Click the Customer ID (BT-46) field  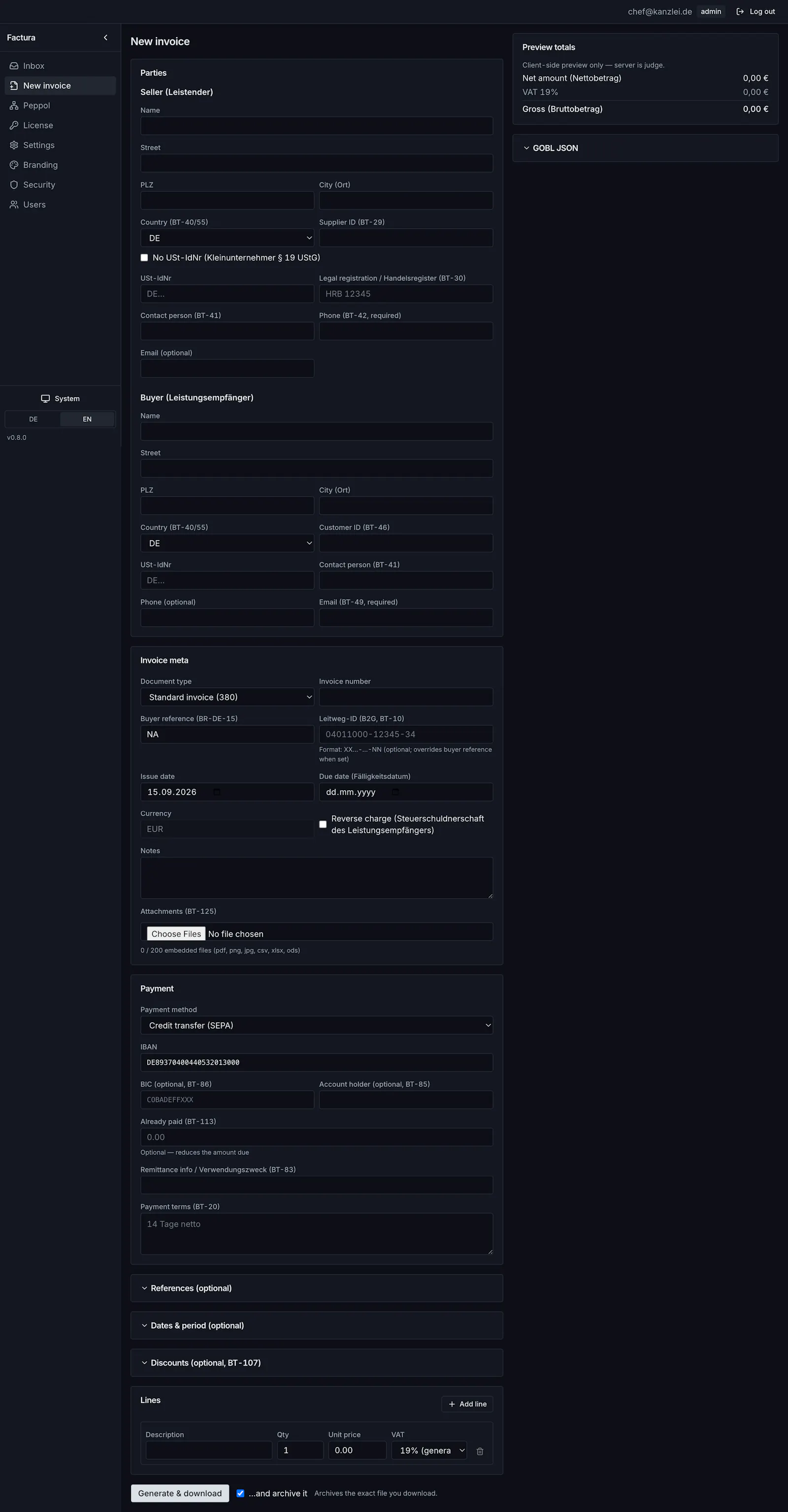point(405,543)
